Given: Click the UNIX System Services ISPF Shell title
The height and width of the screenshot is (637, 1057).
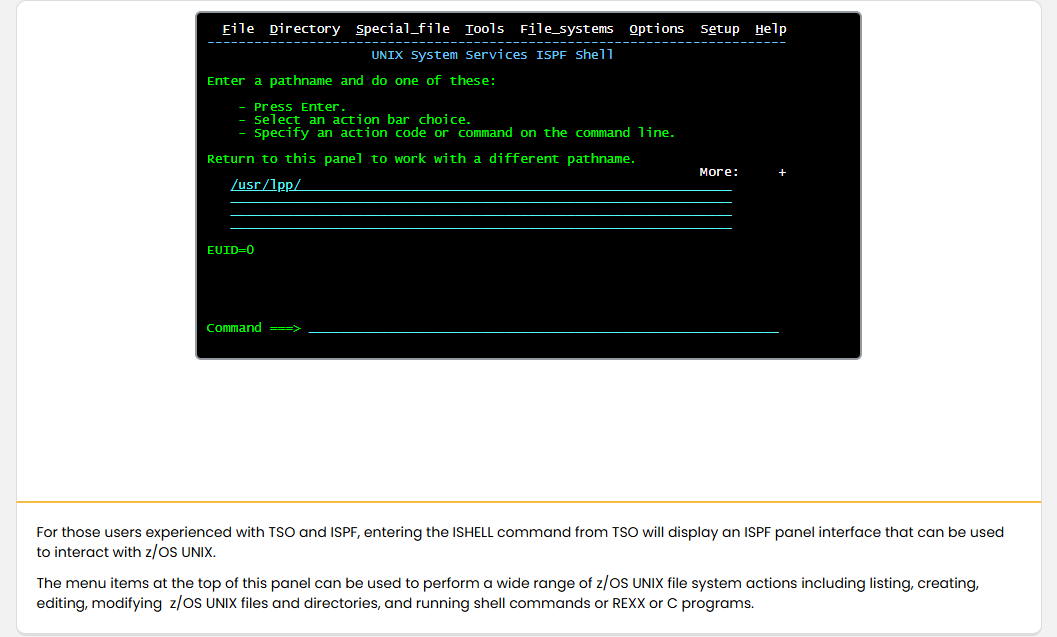Looking at the screenshot, I should (x=492, y=55).
